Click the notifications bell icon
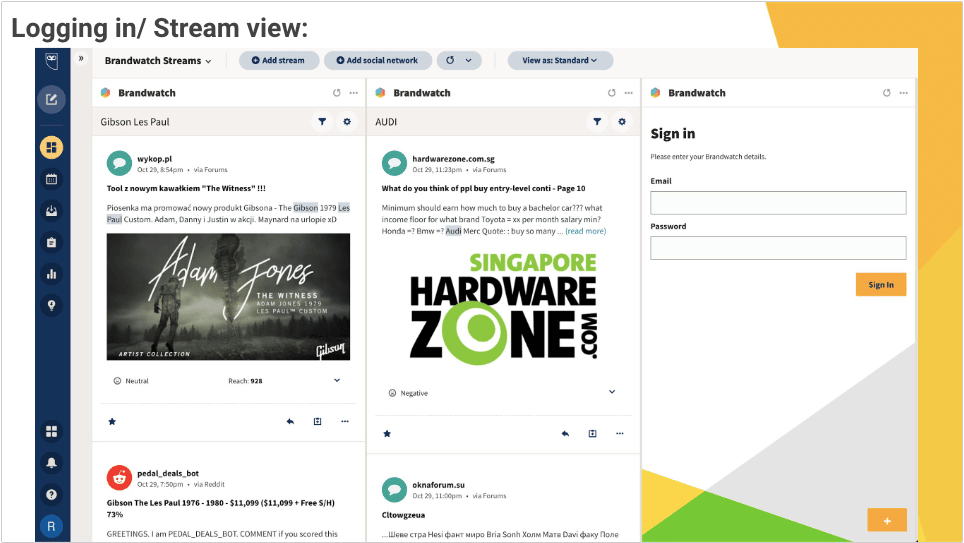 point(52,462)
